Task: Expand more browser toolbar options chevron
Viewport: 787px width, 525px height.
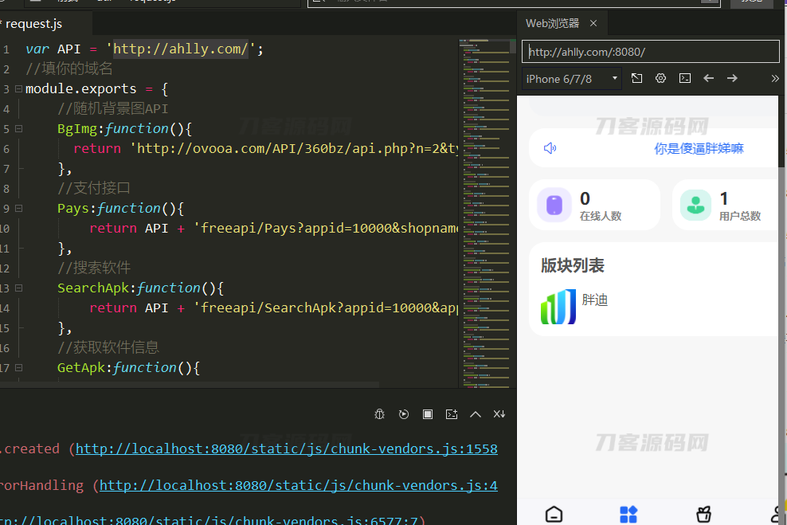Action: click(x=775, y=78)
